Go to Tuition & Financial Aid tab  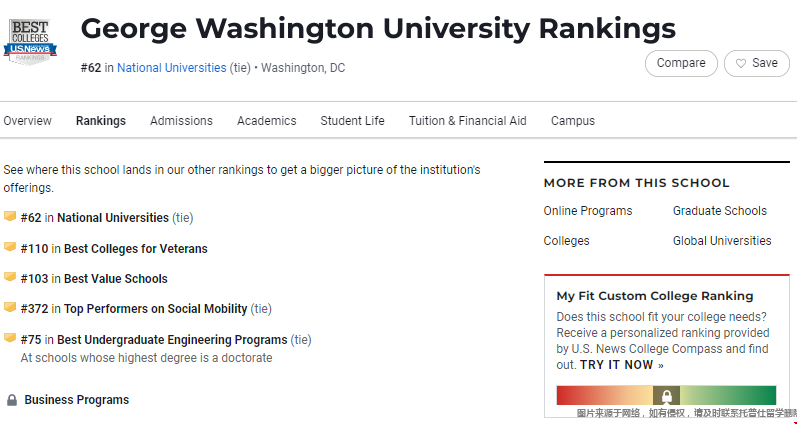[x=467, y=121]
